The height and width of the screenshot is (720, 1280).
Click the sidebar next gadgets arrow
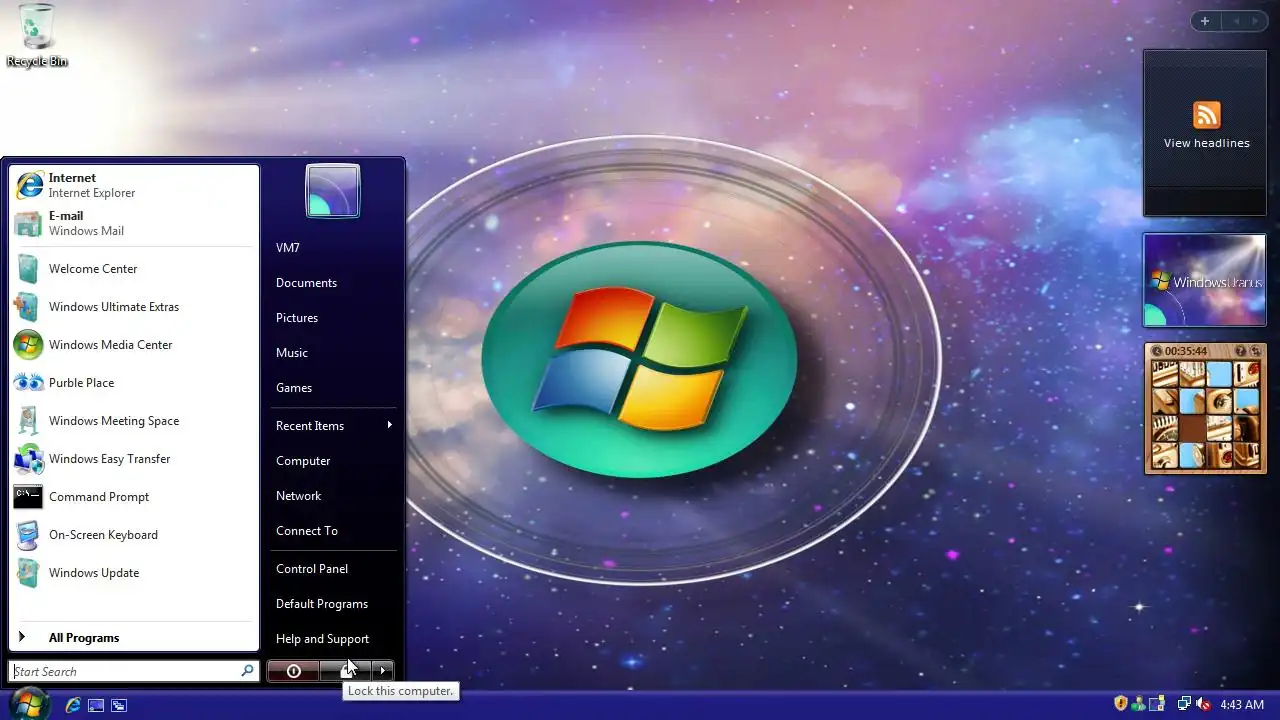[1255, 21]
